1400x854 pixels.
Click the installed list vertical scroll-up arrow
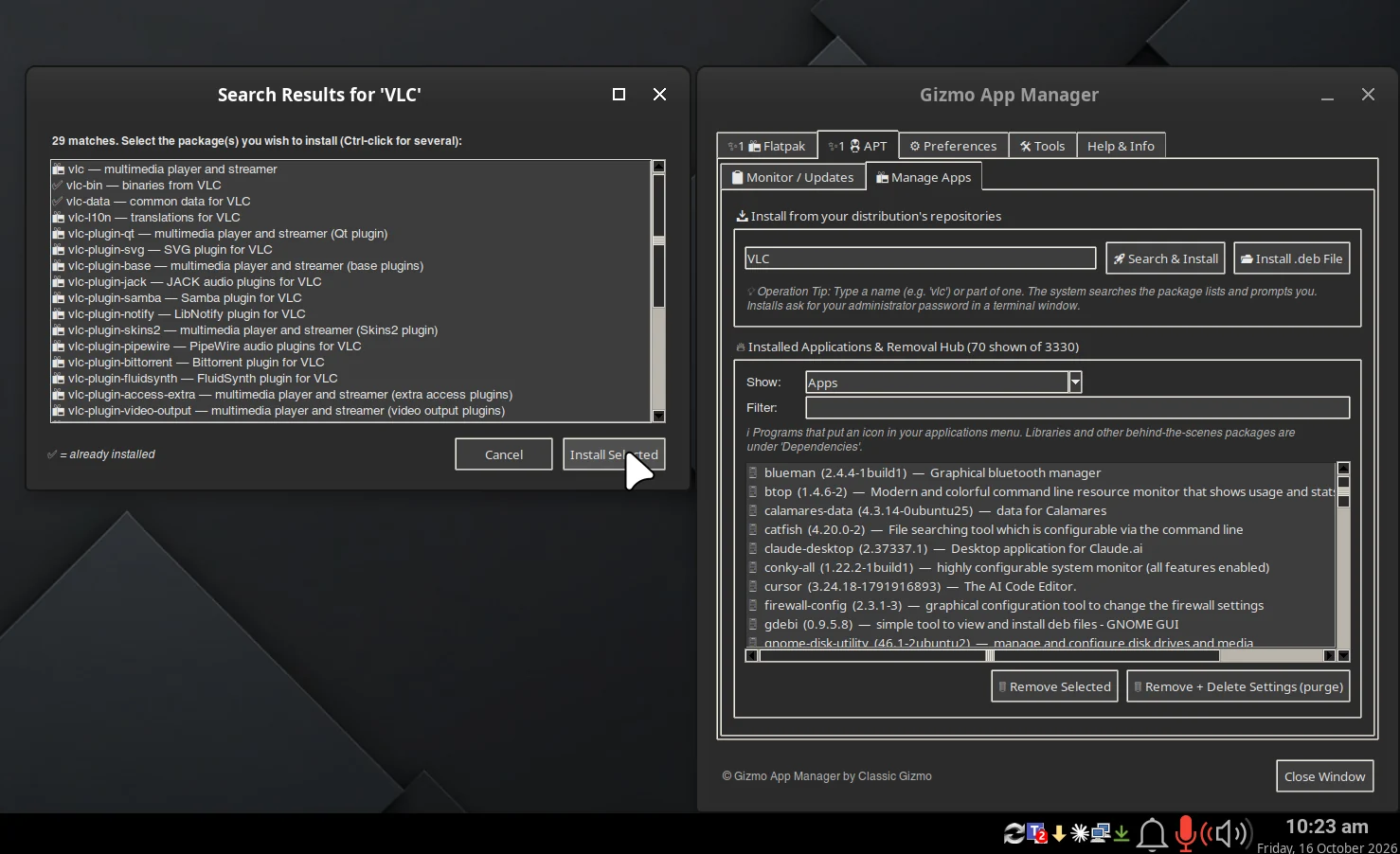click(x=1343, y=469)
